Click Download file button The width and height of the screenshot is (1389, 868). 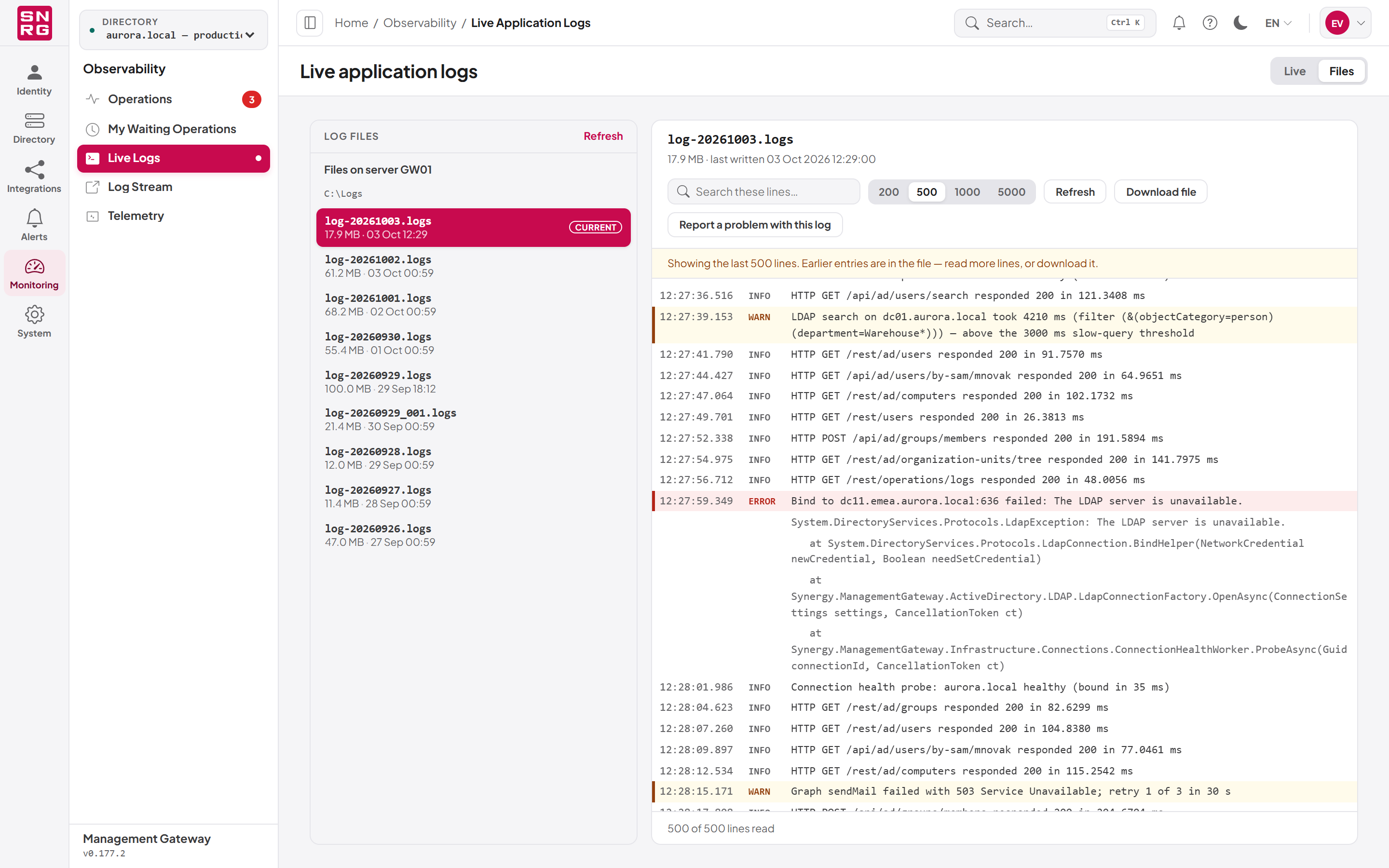click(x=1160, y=192)
